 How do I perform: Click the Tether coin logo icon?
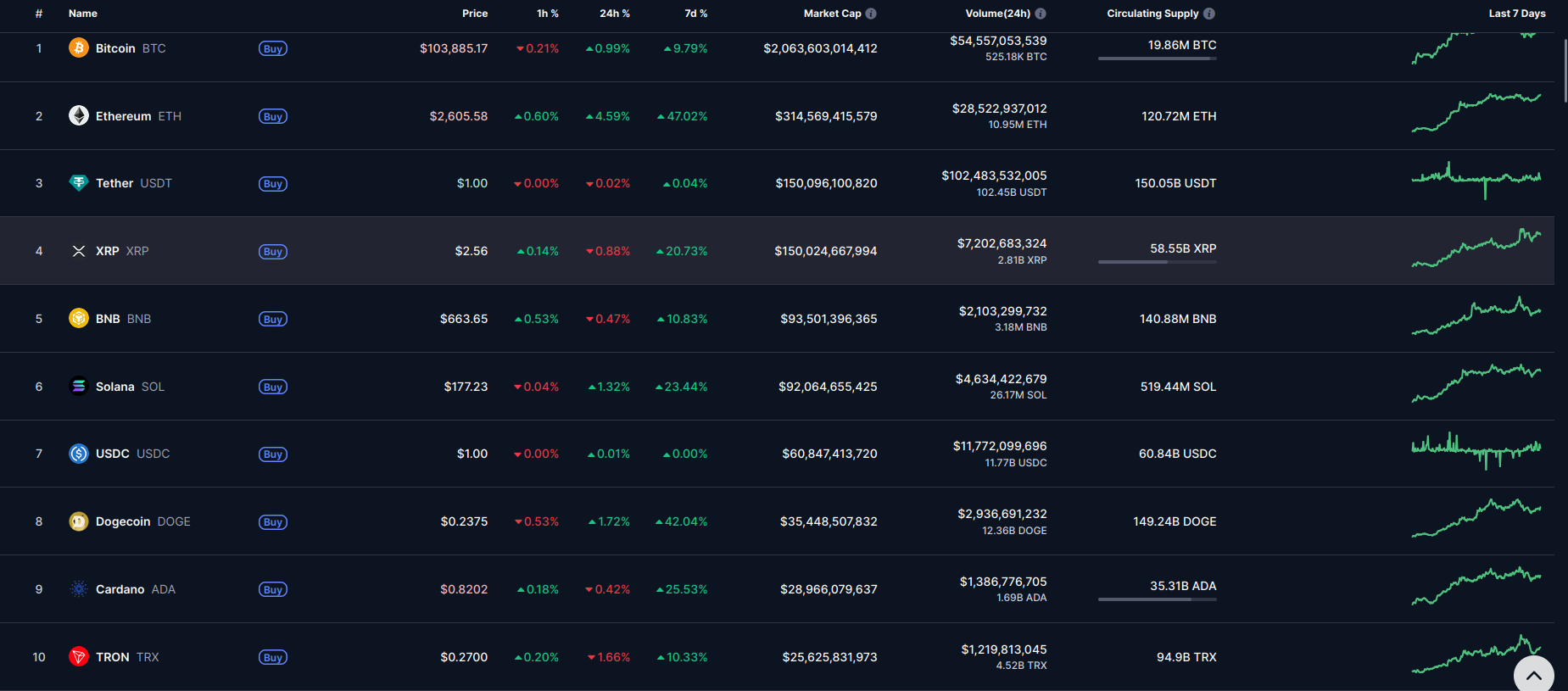coord(79,183)
